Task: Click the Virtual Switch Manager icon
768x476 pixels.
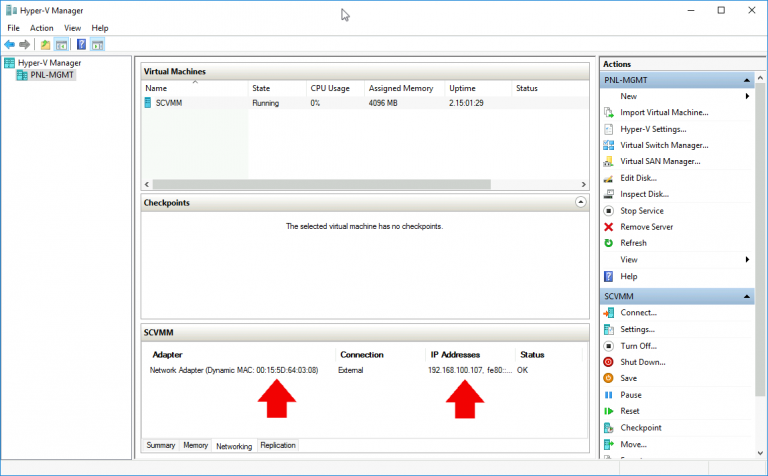Action: [x=608, y=145]
